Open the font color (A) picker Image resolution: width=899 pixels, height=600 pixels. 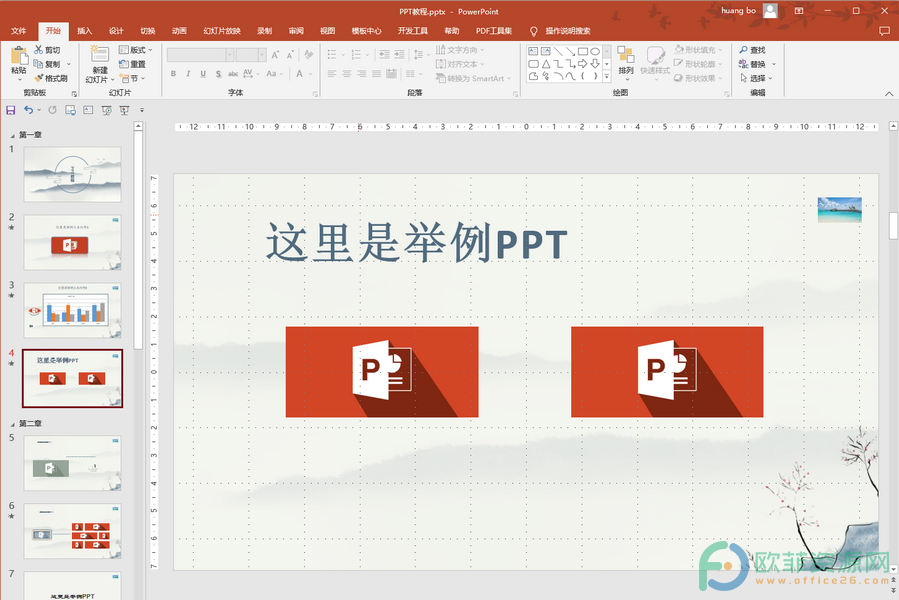[x=299, y=73]
